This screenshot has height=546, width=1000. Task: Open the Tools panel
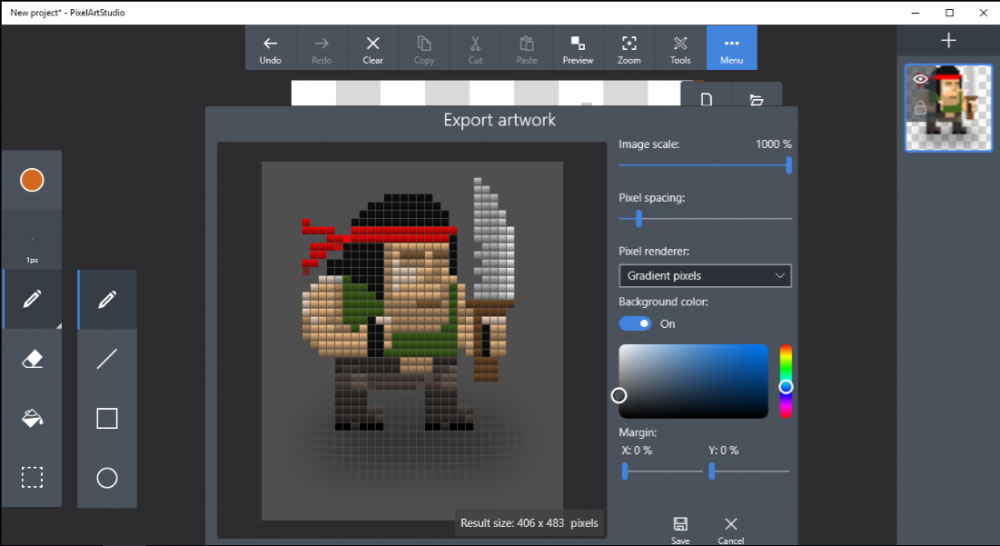680,48
